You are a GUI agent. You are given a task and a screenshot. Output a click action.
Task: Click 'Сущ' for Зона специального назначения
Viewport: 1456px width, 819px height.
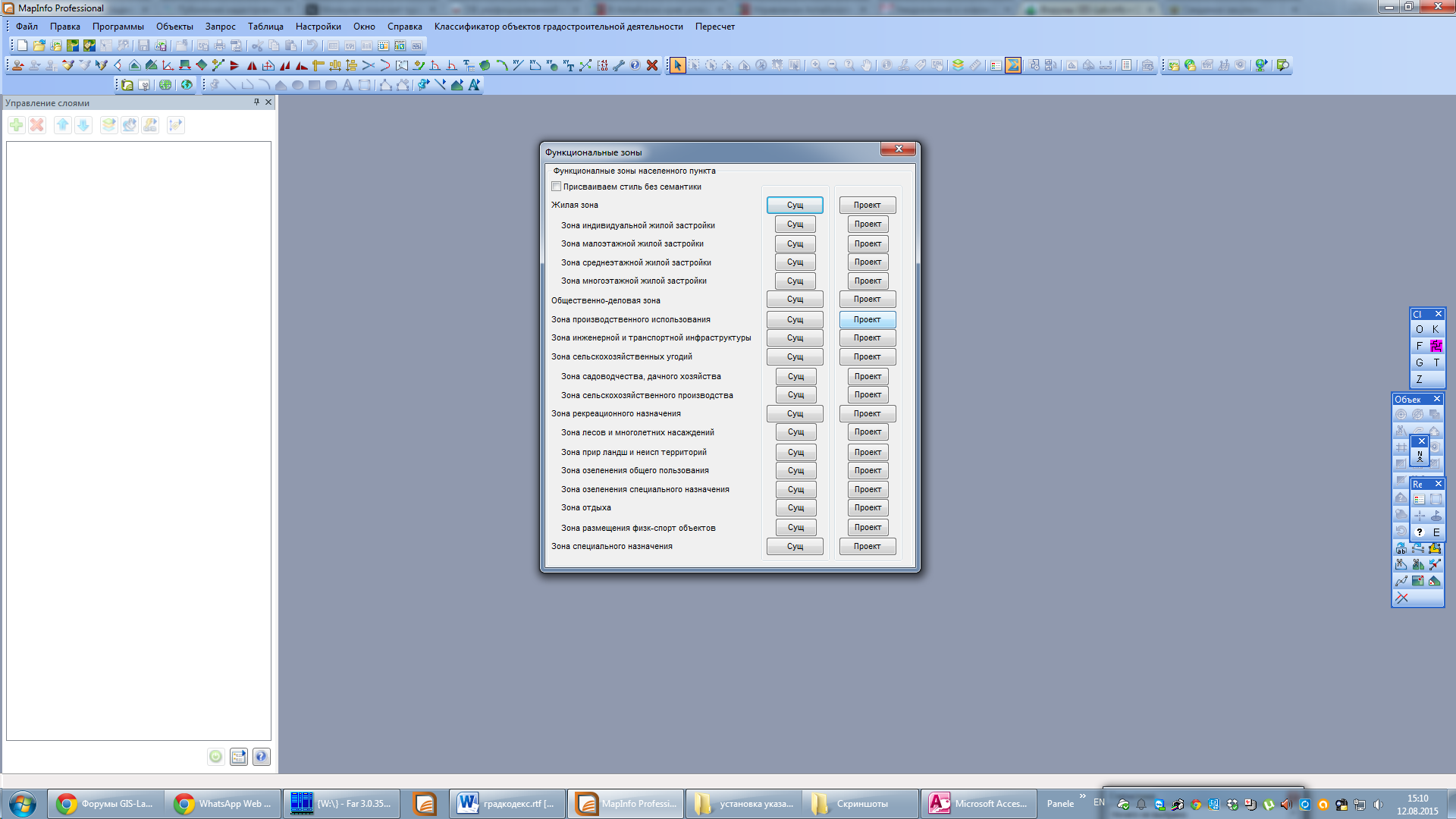click(x=794, y=547)
